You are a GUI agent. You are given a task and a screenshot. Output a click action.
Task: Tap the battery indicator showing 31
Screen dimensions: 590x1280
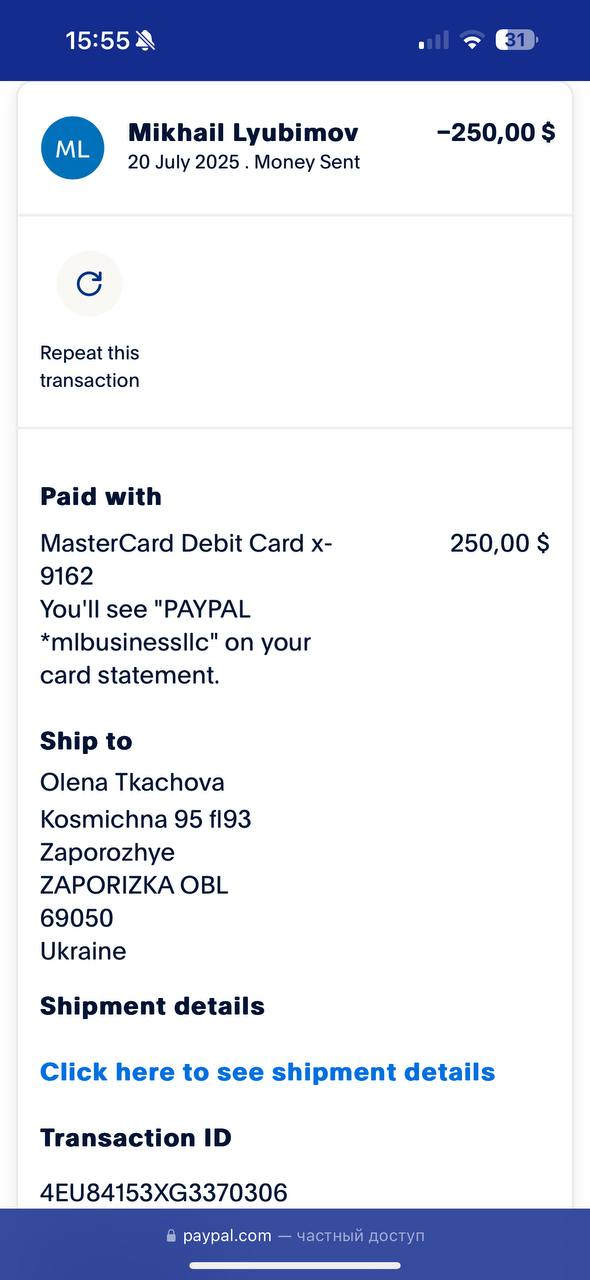tap(518, 40)
